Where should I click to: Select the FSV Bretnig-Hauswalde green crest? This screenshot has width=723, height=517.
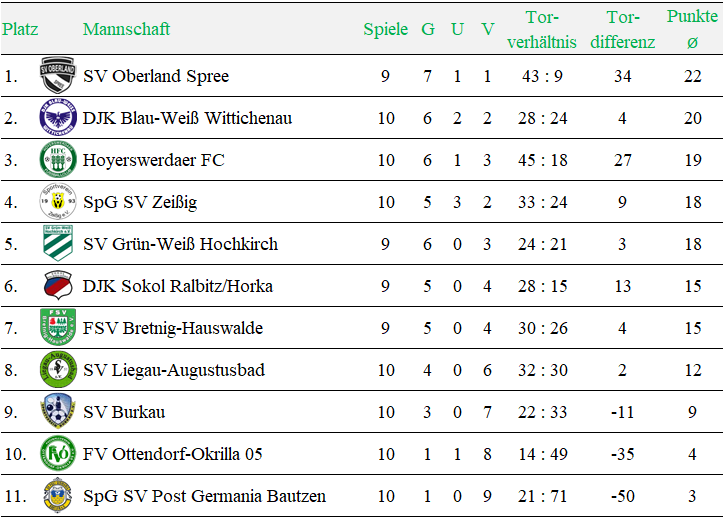[58, 327]
